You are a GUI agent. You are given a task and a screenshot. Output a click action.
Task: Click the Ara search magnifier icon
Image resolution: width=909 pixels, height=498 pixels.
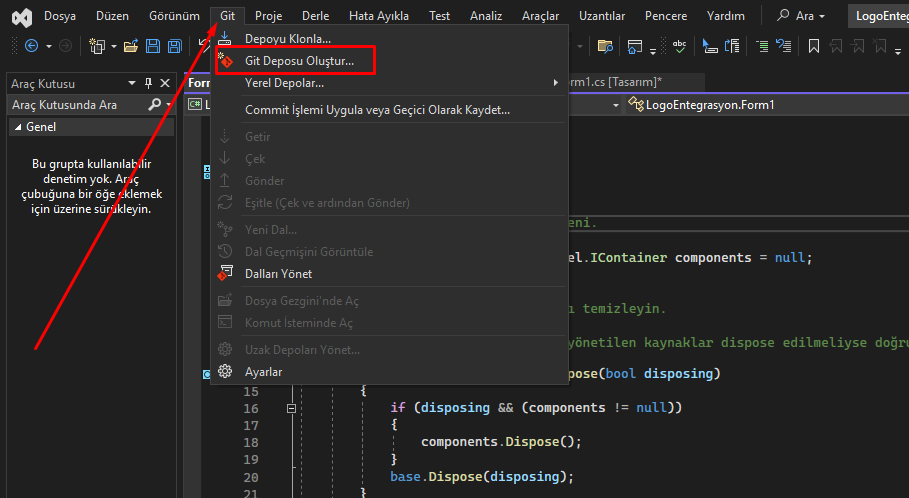783,15
